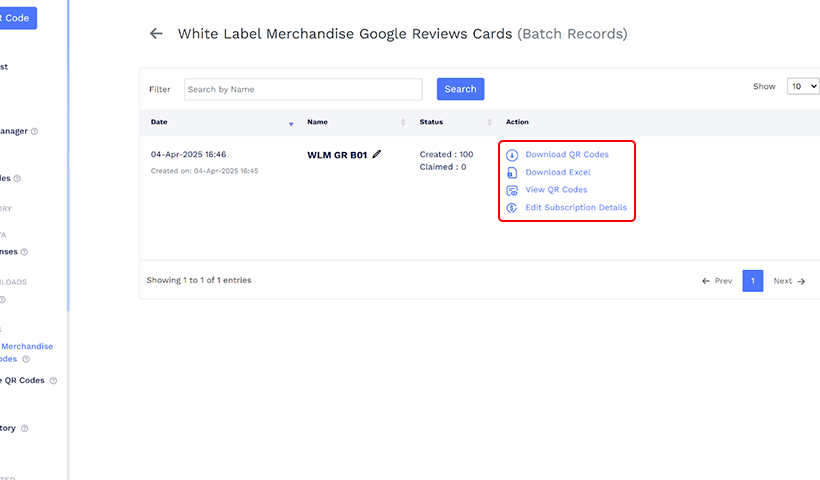Viewport: 820px width, 480px height.
Task: Open White Label Merchandise sidebar menu item
Action: [27, 347]
